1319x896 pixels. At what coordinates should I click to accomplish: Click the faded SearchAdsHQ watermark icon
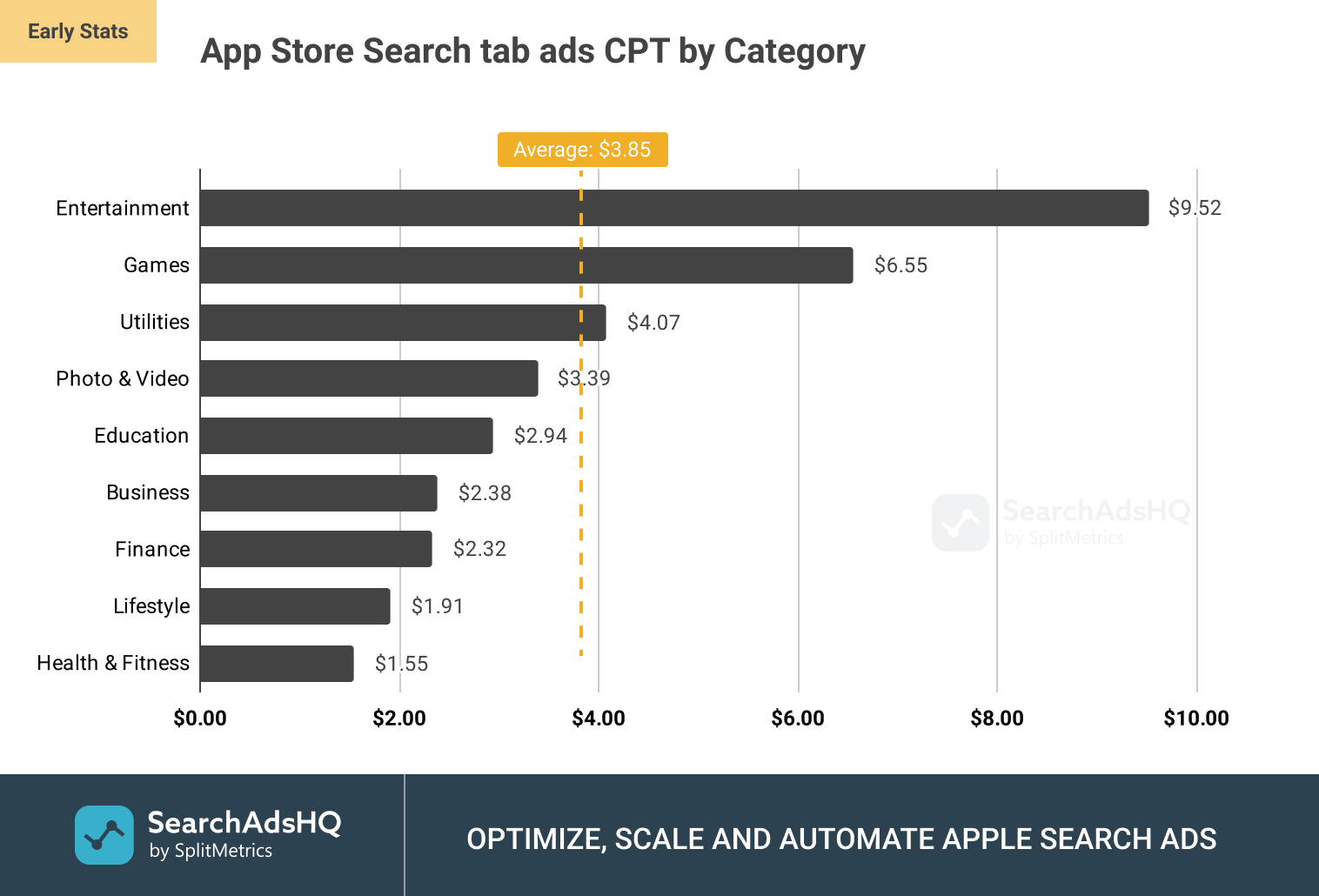pos(961,523)
